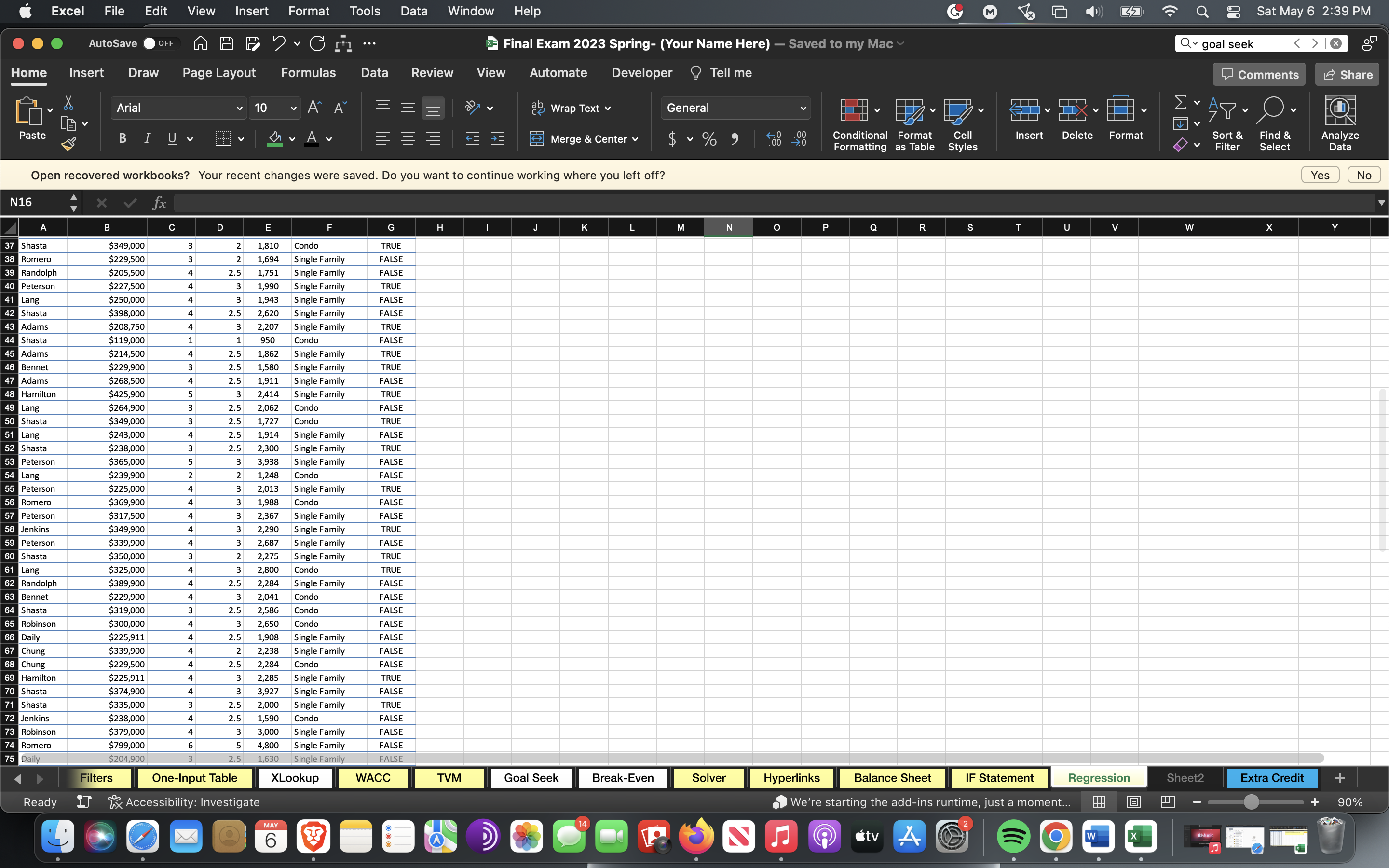Viewport: 1389px width, 868px height.
Task: Open the Page Layout ribbon tab
Action: click(x=218, y=73)
